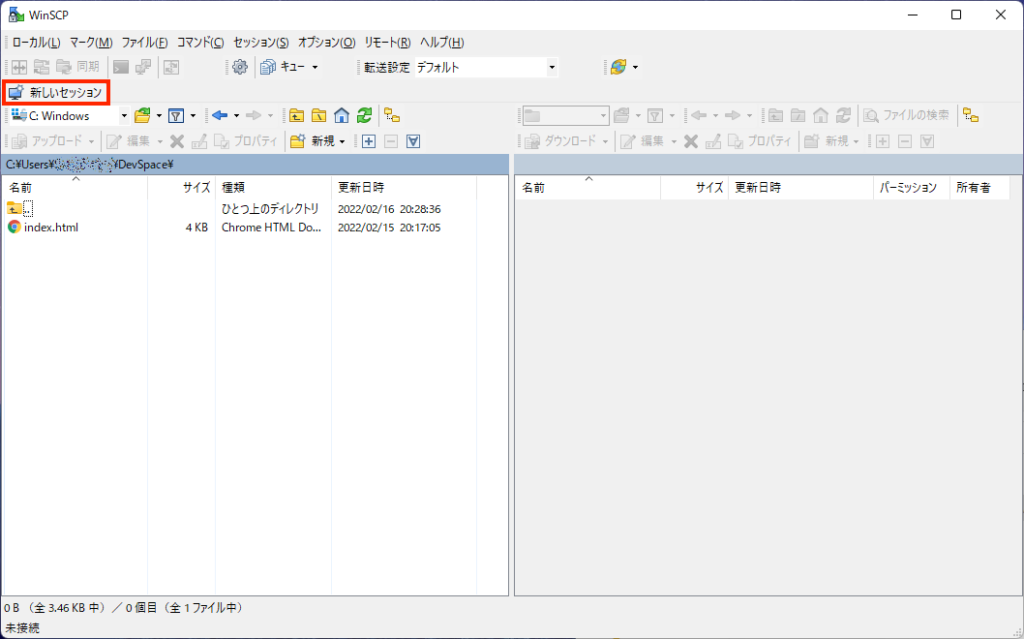Click the remote panel delete X icon

[x=691, y=141]
